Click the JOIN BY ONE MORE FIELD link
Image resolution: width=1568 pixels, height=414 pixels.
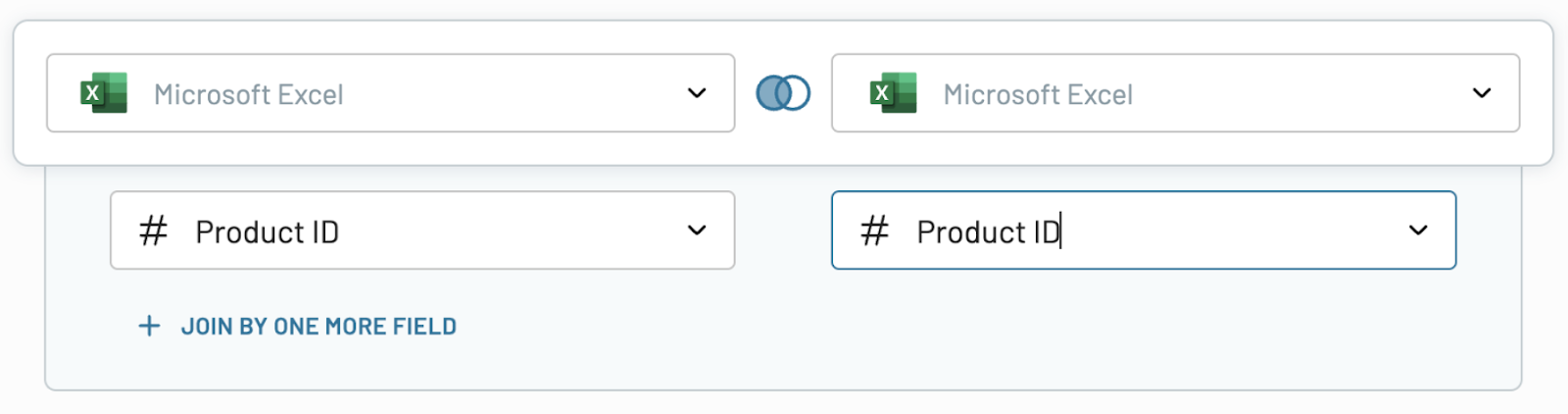click(x=318, y=327)
